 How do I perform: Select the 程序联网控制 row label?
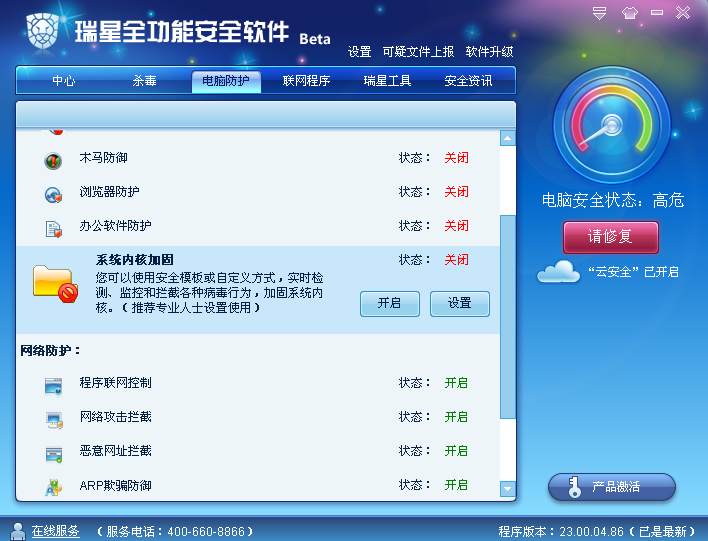coord(115,383)
